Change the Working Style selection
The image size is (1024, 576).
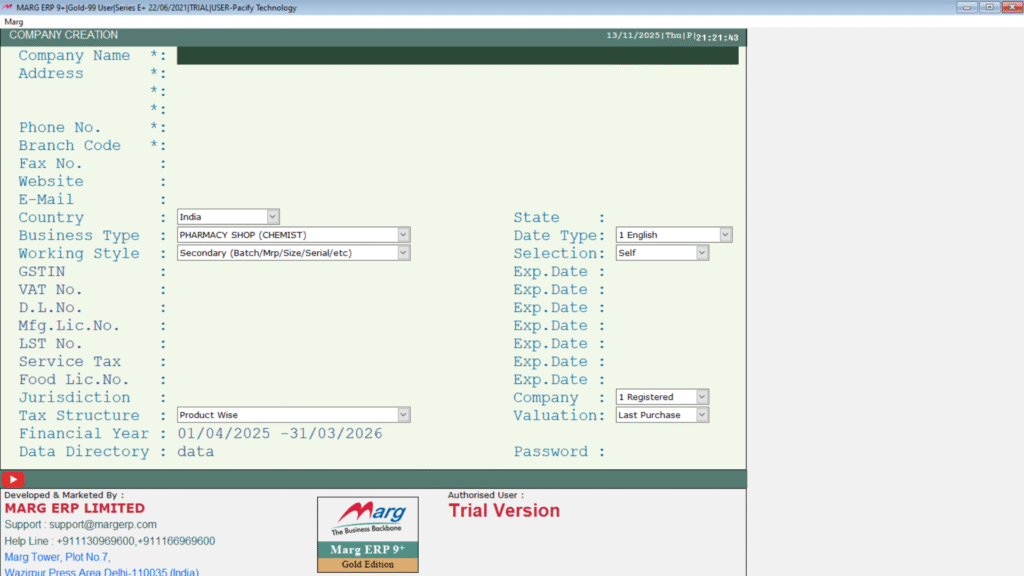(402, 252)
